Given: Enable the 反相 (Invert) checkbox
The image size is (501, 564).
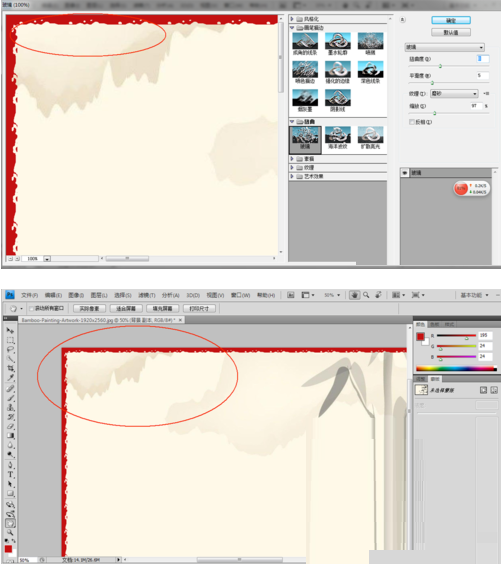Looking at the screenshot, I should point(412,122).
